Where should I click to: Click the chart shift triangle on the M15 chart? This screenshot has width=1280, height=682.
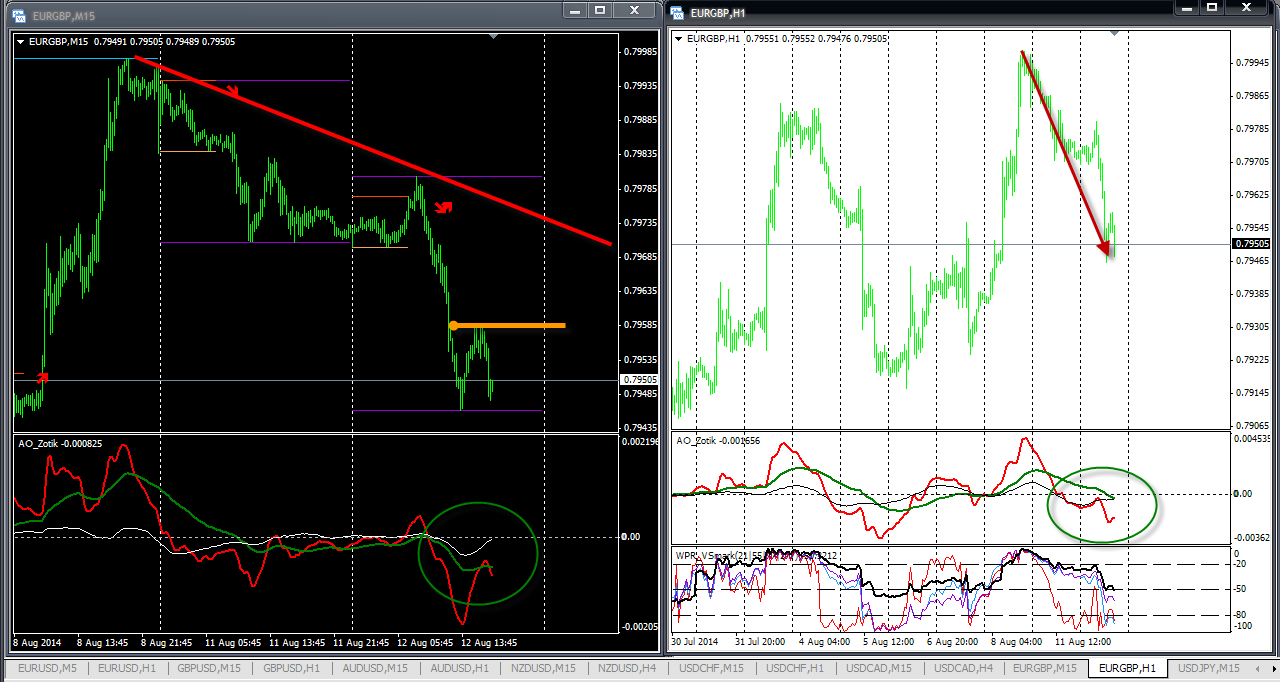click(x=492, y=36)
